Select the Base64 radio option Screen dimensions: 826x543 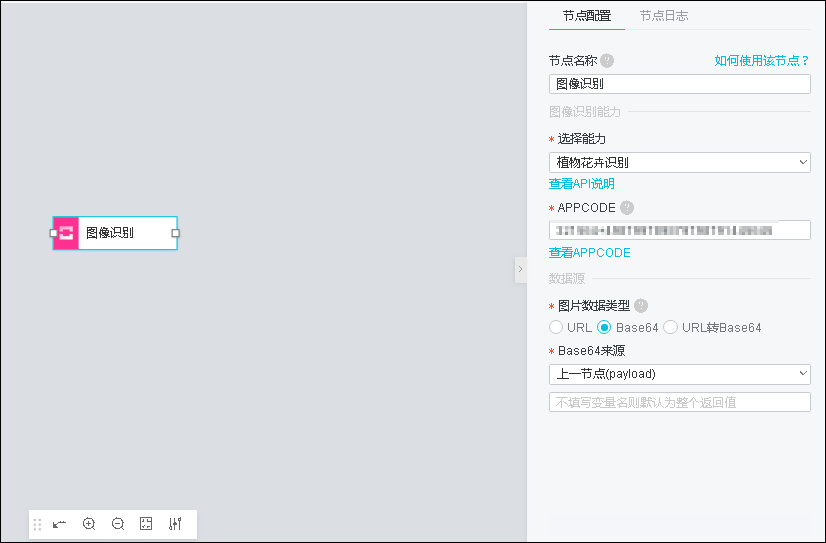click(x=604, y=328)
